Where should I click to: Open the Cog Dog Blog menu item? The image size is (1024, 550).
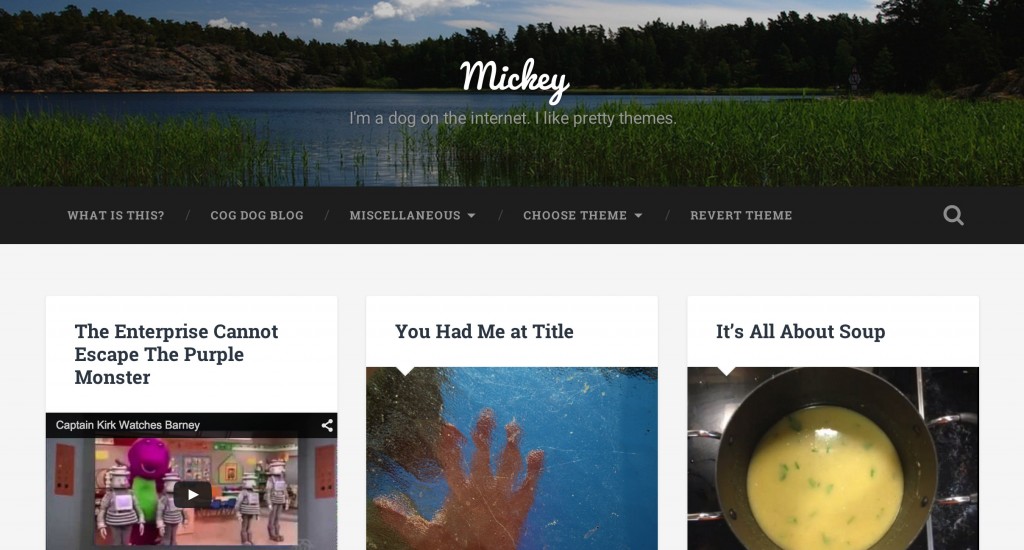point(257,215)
